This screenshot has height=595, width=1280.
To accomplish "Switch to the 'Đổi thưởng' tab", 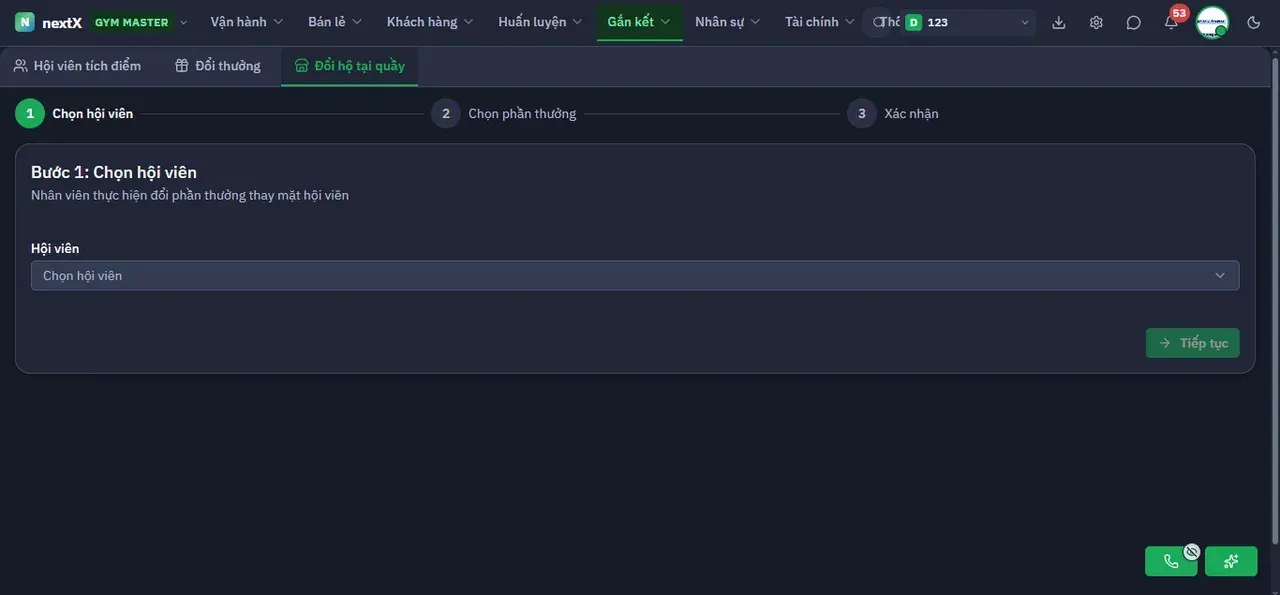I will point(218,66).
